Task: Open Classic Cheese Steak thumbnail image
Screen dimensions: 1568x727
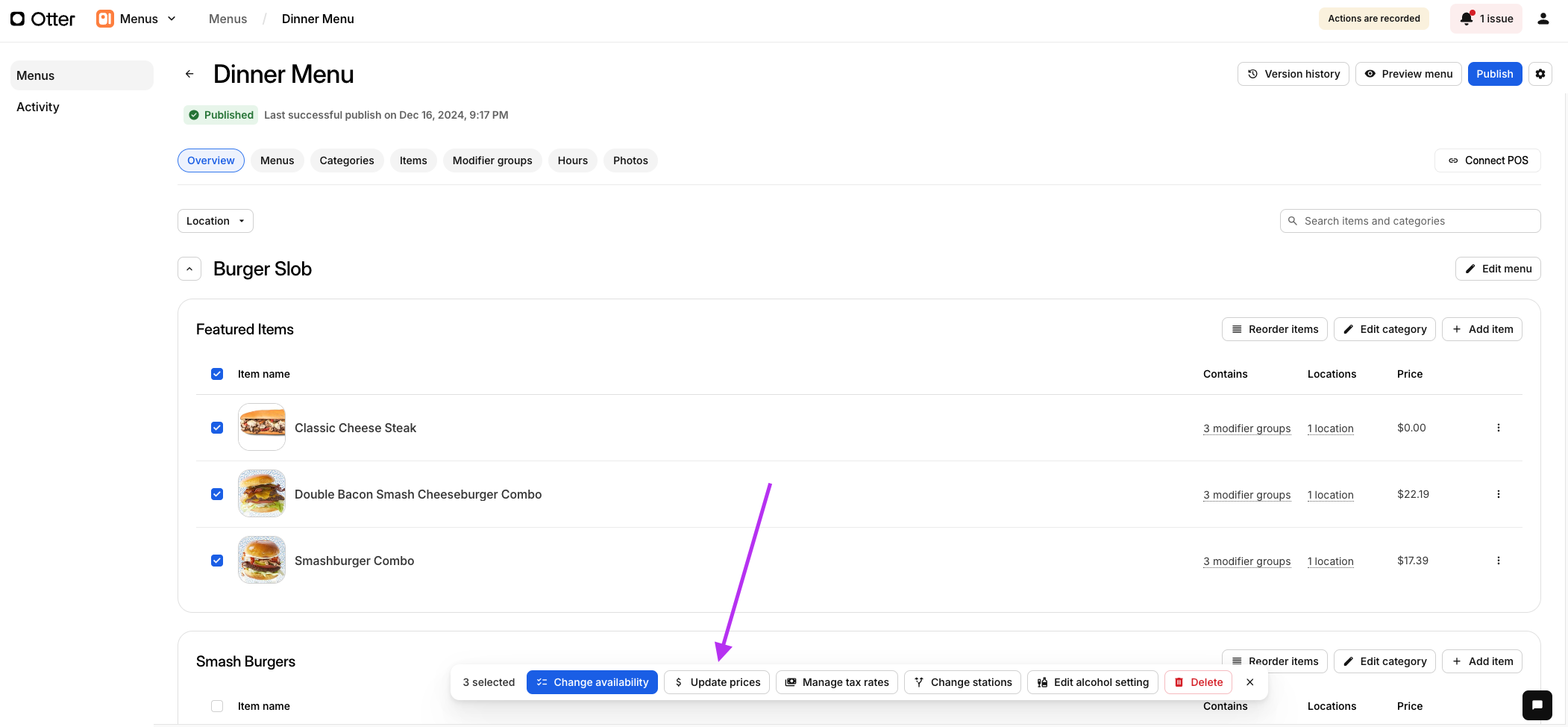Action: 262,427
